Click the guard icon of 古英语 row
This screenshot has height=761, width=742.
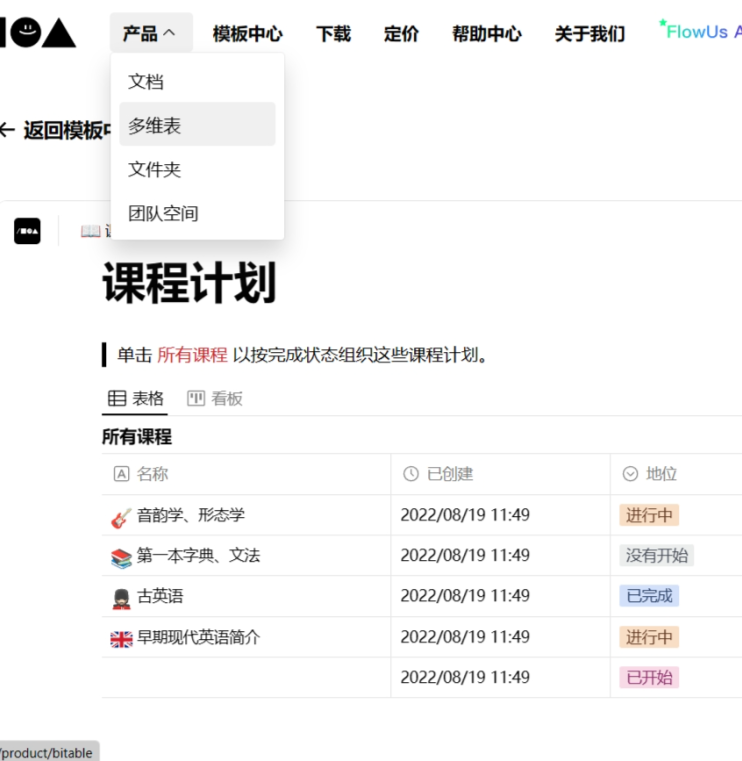[121, 599]
